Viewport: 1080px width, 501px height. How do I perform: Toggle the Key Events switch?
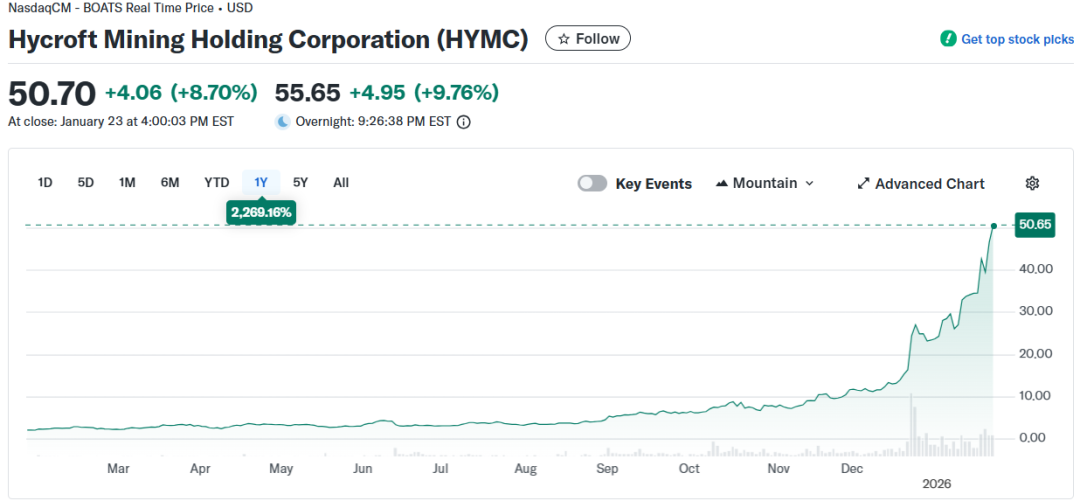592,183
